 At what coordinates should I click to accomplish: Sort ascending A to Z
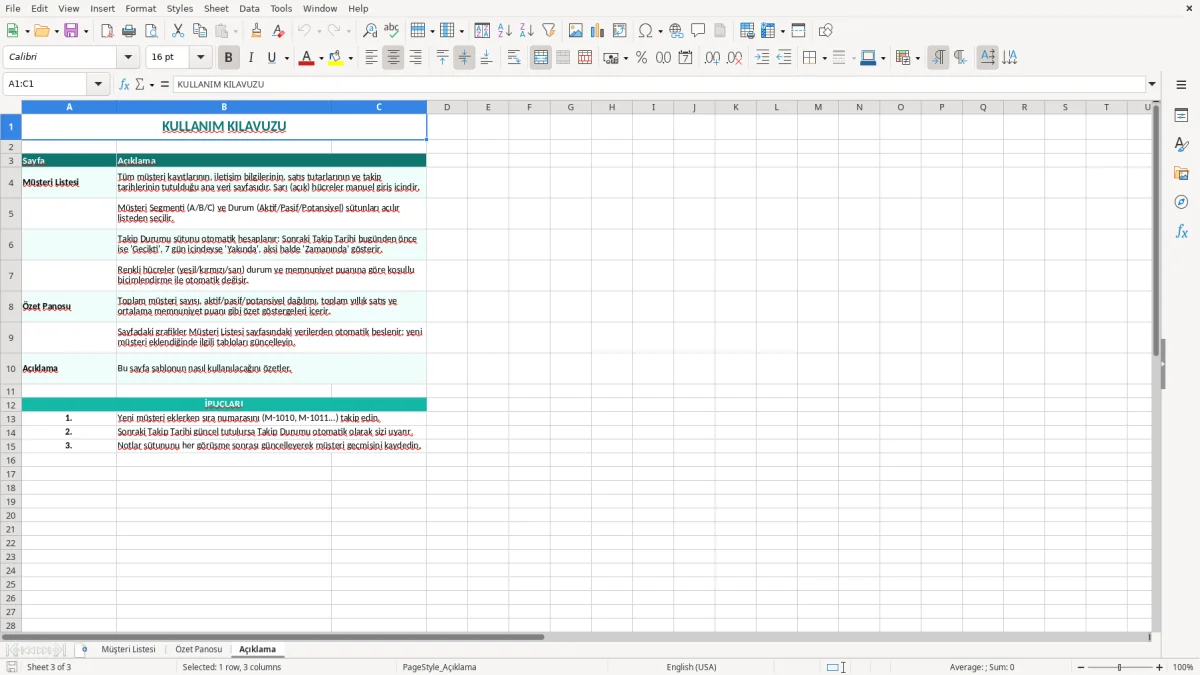point(505,31)
